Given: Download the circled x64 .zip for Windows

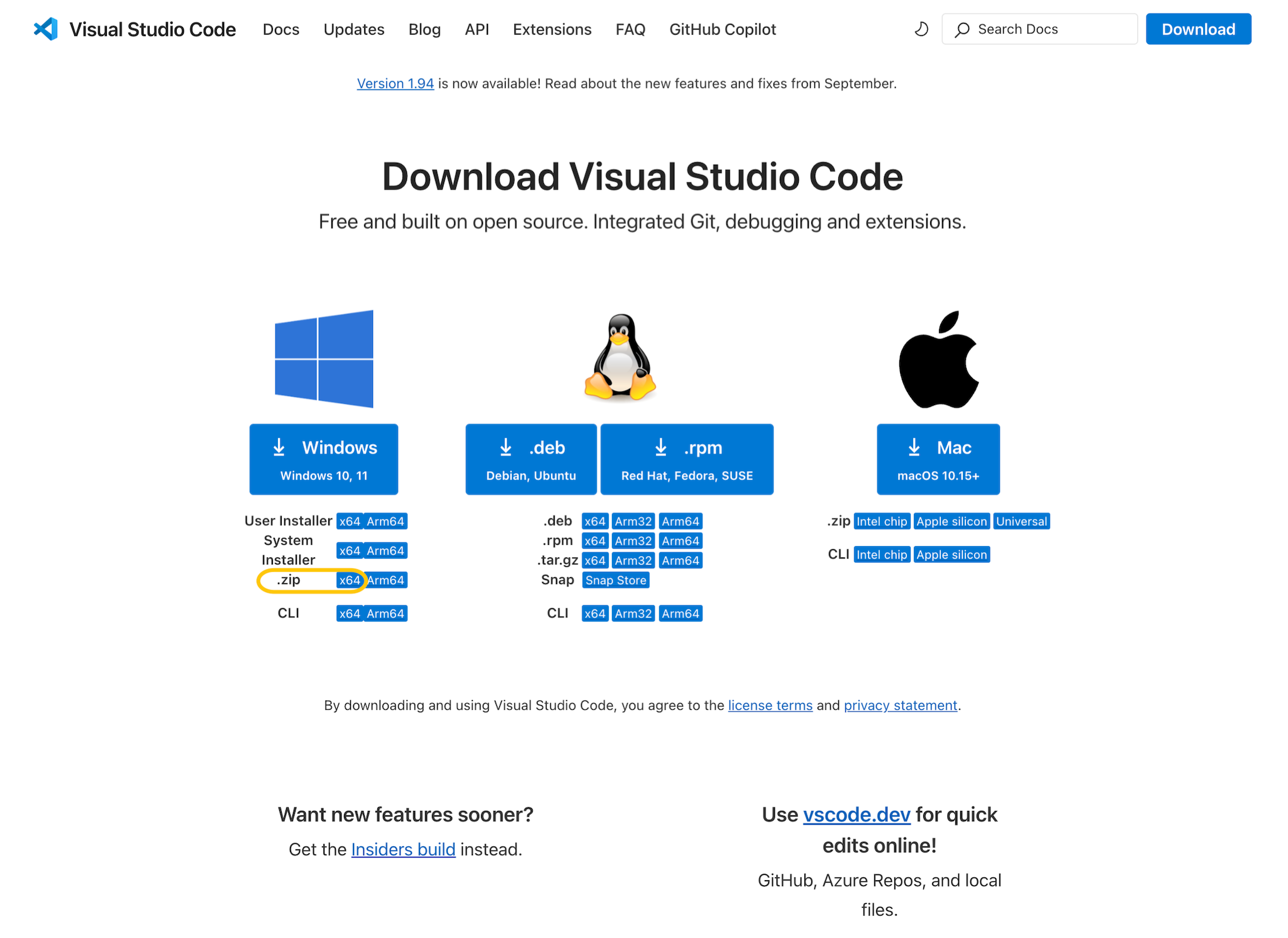Looking at the screenshot, I should click(x=349, y=580).
